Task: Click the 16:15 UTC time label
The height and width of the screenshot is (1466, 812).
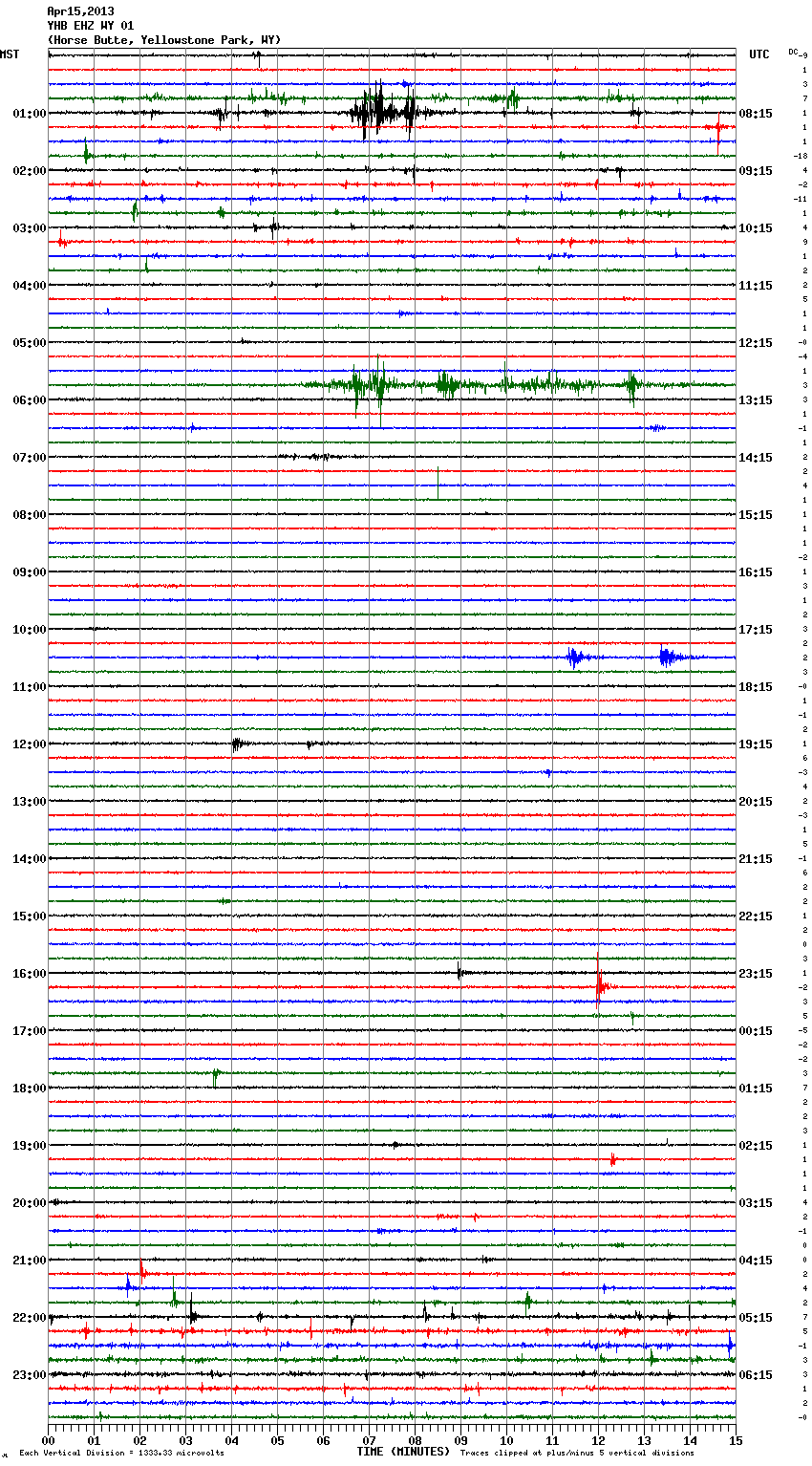Action: (x=756, y=572)
